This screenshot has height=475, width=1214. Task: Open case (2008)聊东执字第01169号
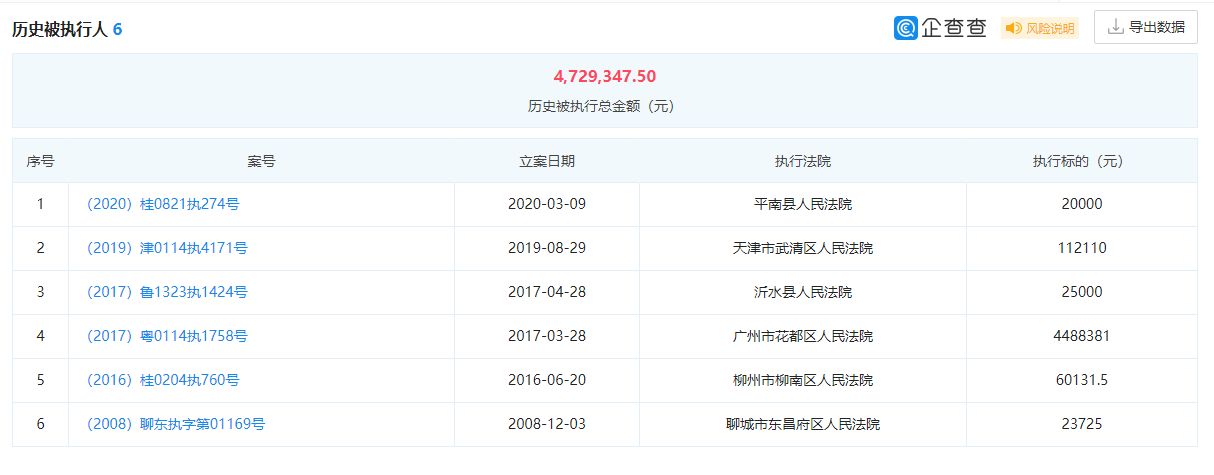(174, 424)
